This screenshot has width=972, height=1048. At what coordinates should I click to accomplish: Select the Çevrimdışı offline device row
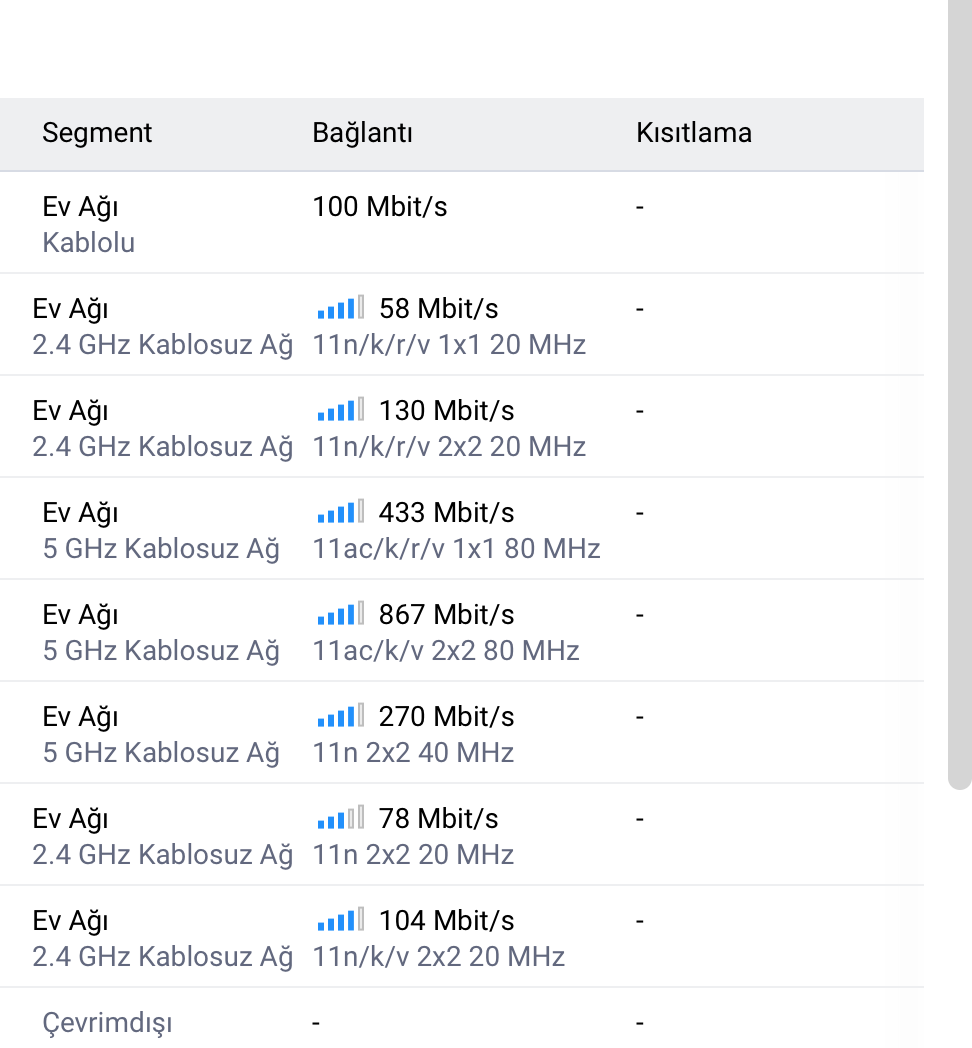(462, 1018)
